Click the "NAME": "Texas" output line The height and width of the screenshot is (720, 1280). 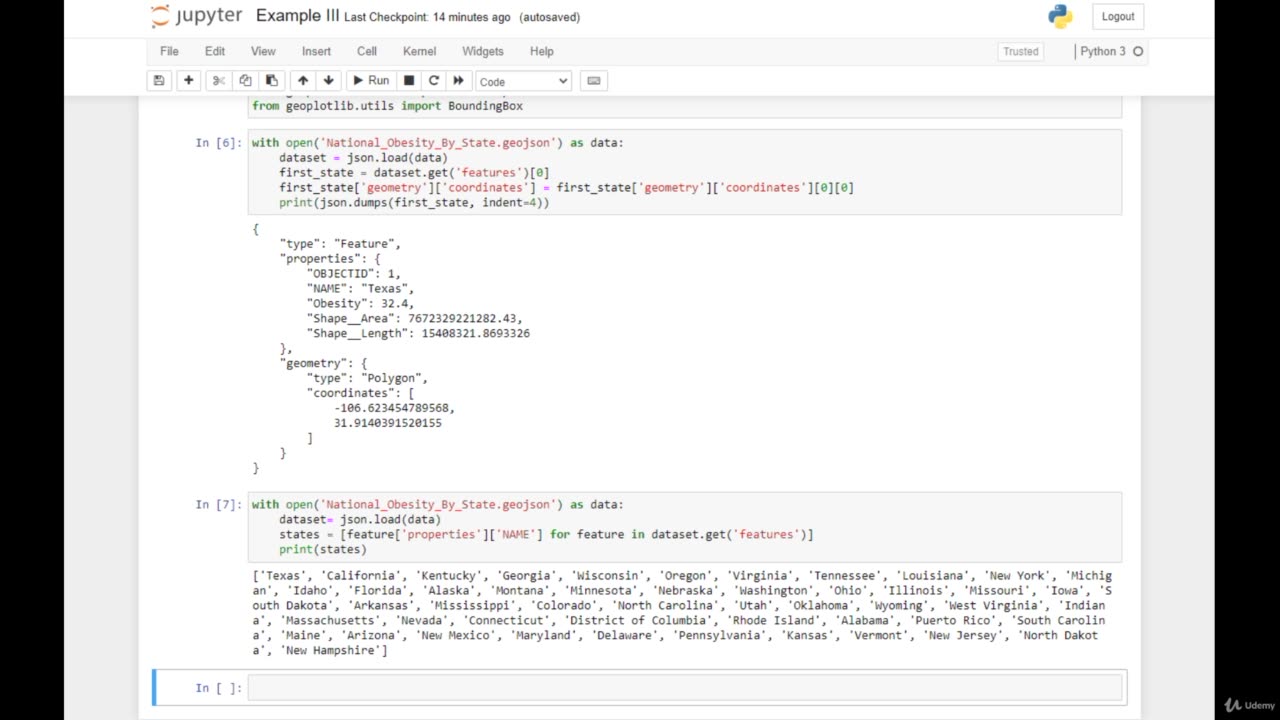point(360,288)
